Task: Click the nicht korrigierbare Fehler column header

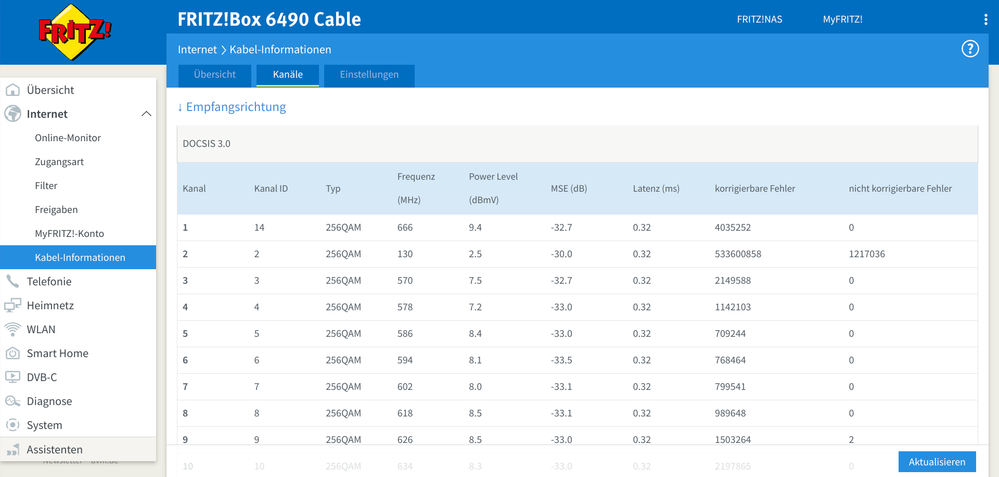Action: 900,189
